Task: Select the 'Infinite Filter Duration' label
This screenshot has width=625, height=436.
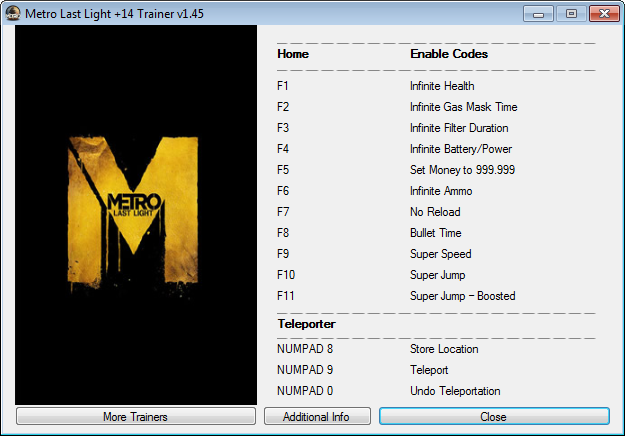Action: click(x=459, y=128)
